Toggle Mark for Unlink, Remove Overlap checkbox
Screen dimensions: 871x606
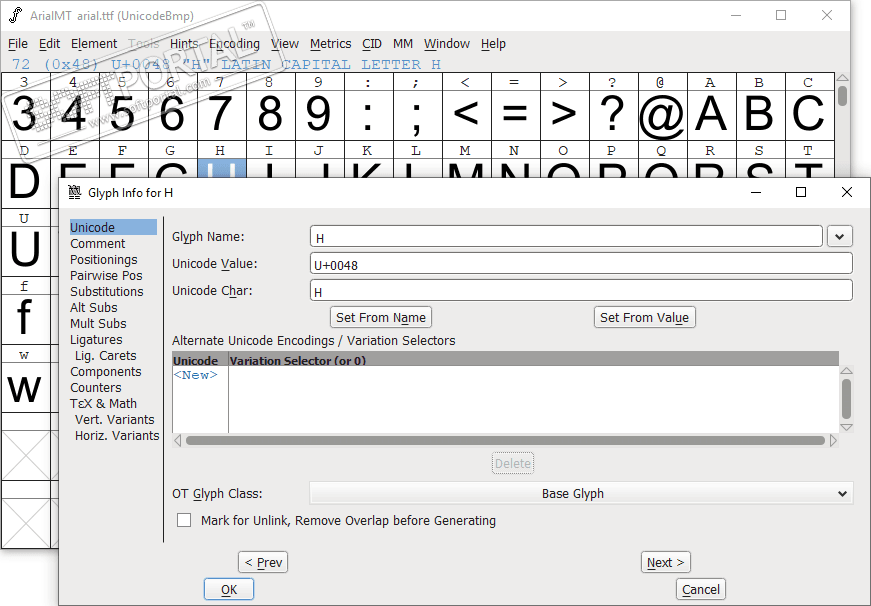[x=184, y=520]
